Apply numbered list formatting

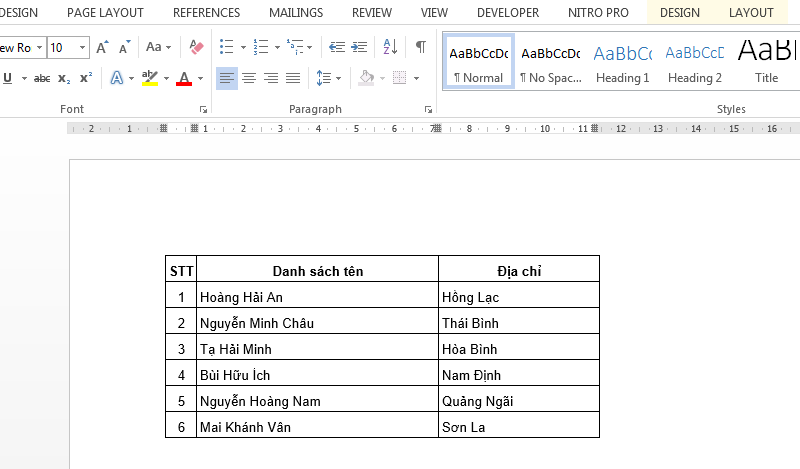click(261, 47)
